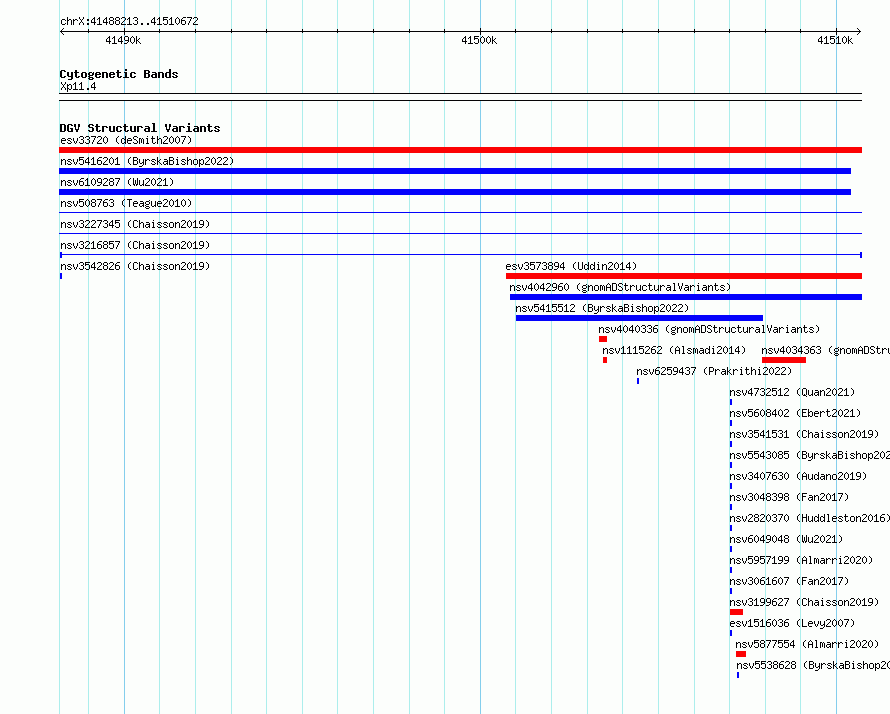Open nsv5877554 (Almarri2020) label

point(807,644)
